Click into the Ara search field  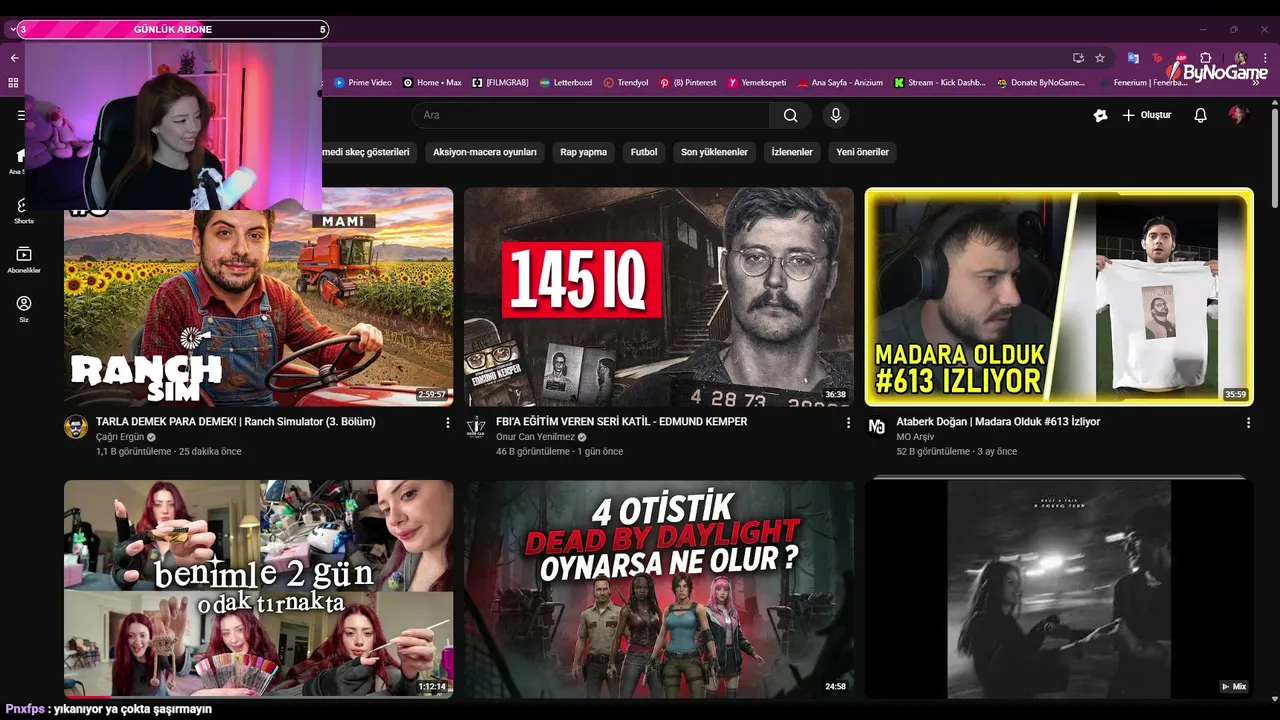pos(591,115)
